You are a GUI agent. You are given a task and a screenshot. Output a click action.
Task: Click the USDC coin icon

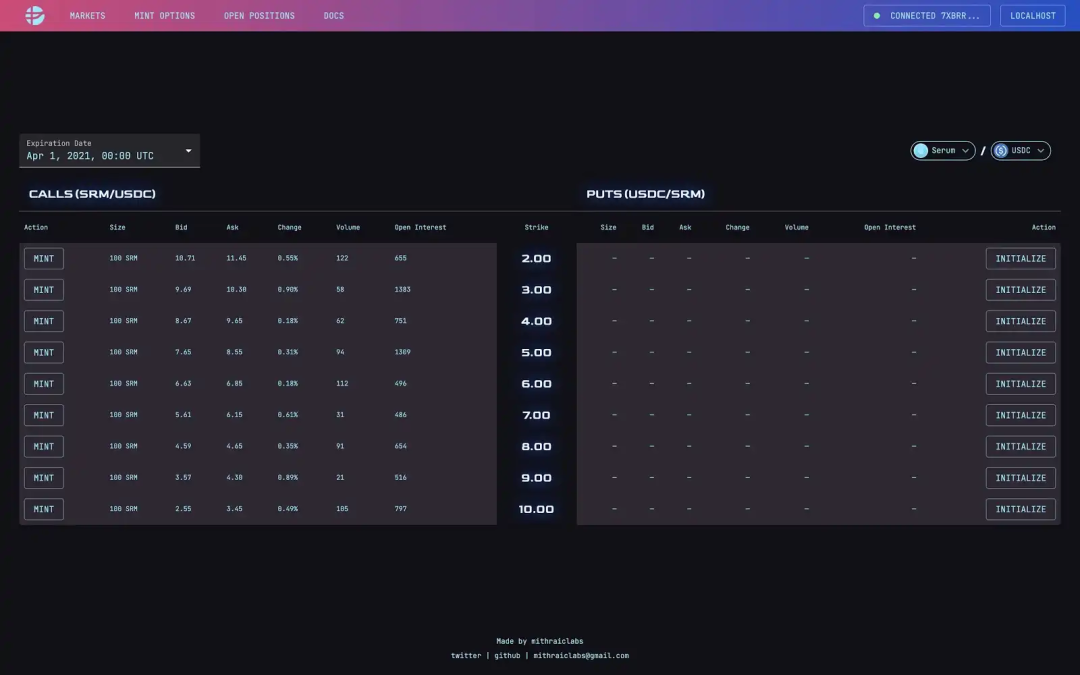(1001, 150)
